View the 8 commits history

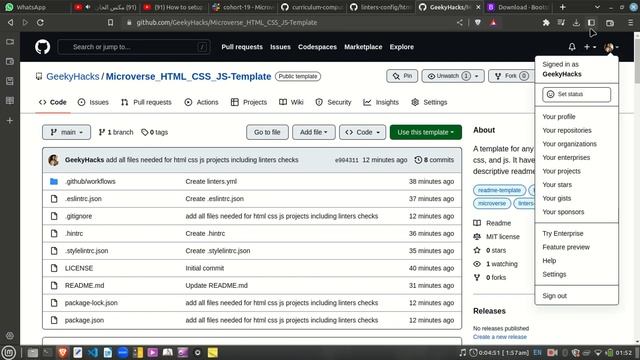click(x=434, y=160)
